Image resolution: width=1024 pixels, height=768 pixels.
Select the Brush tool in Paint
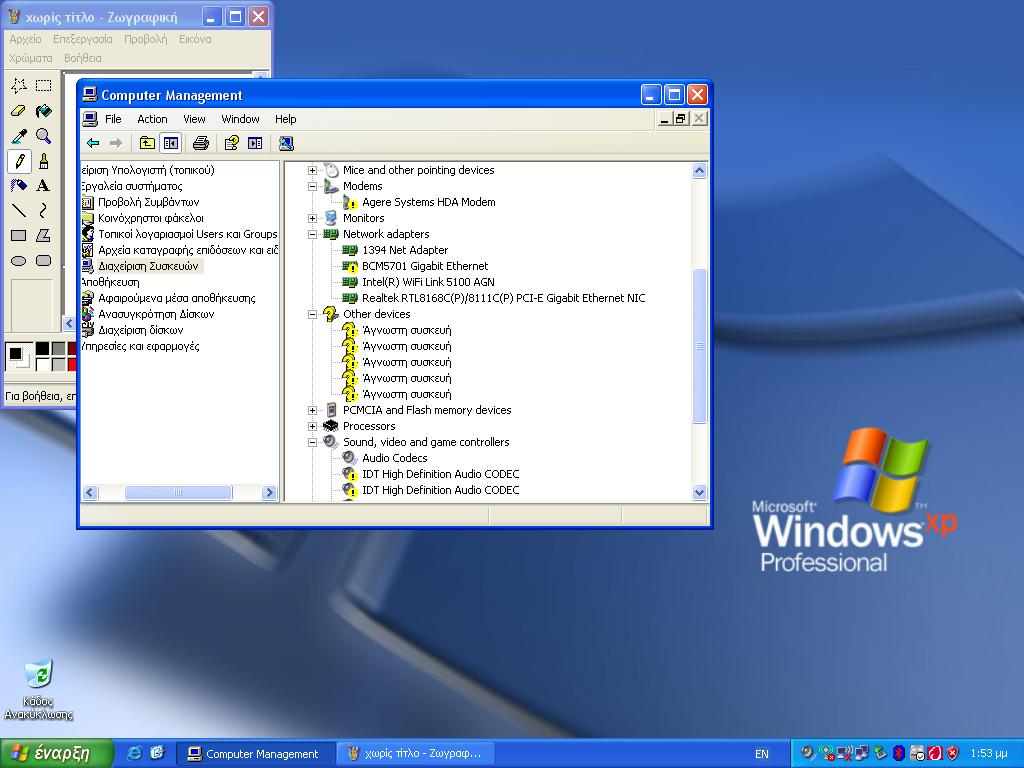point(44,161)
